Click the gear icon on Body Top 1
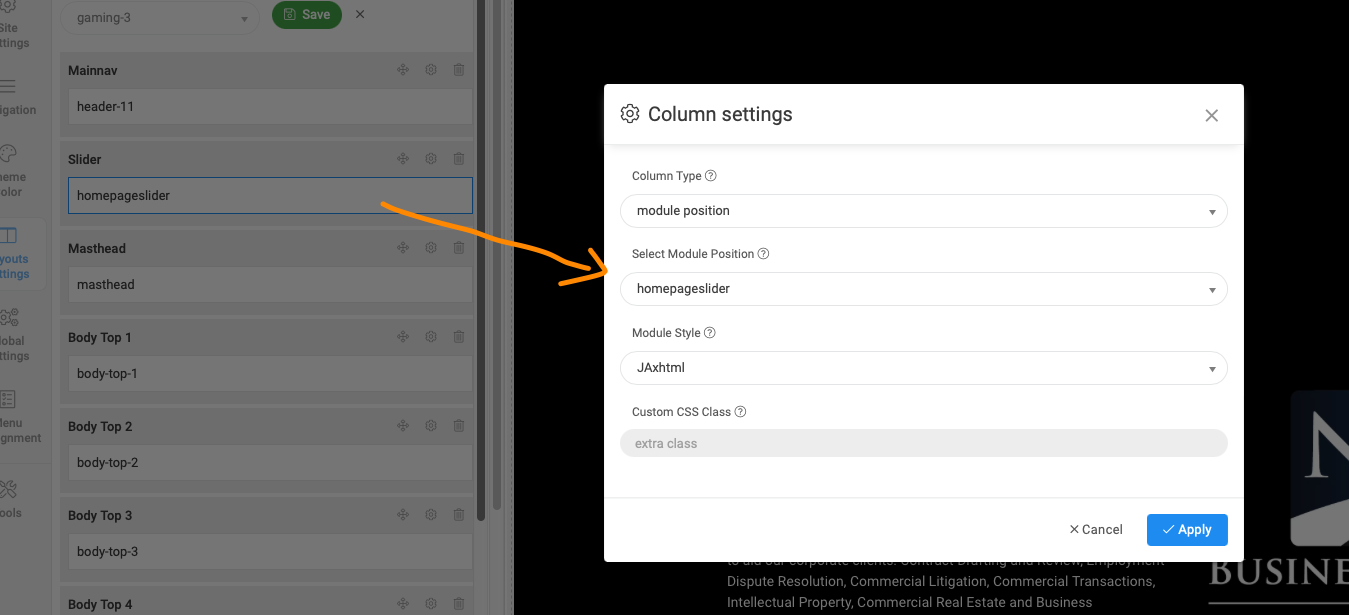This screenshot has width=1349, height=615. [x=431, y=337]
